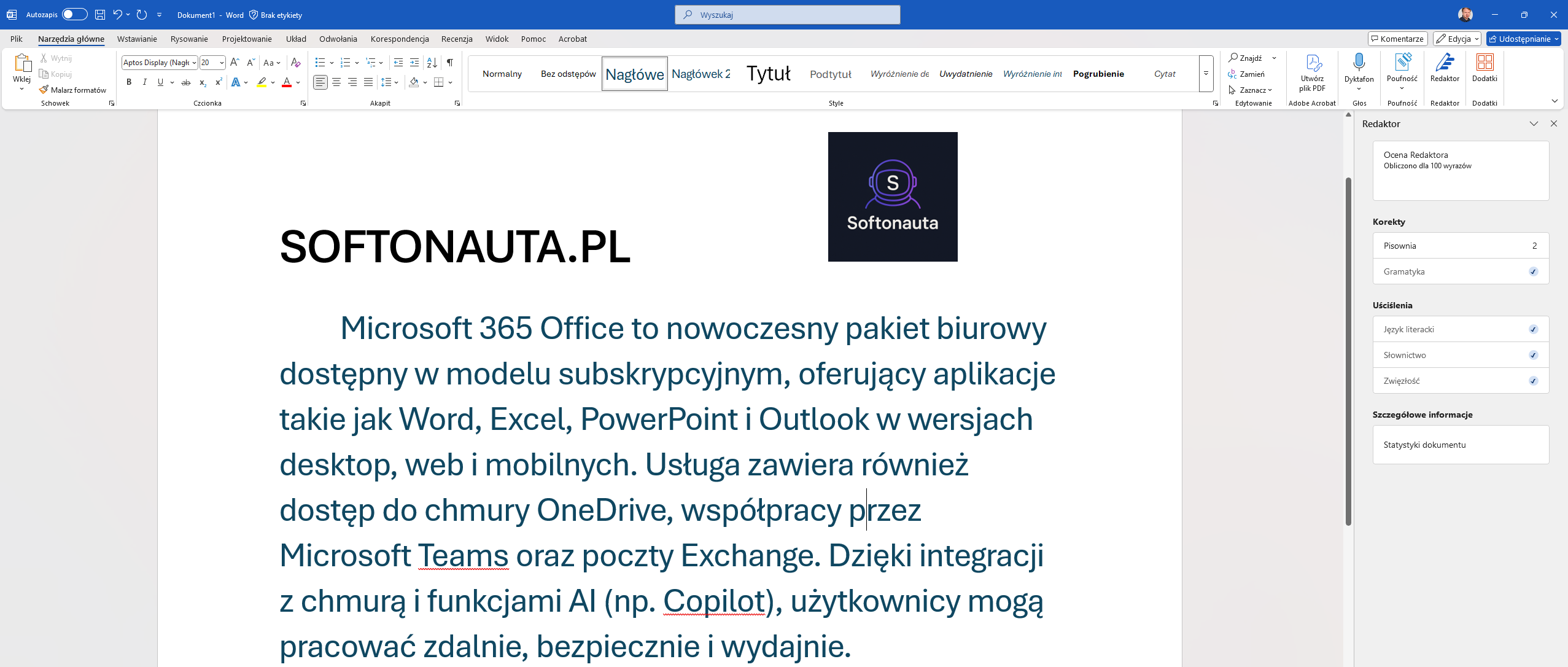Expand the Styles gallery more arrow

(x=1206, y=74)
